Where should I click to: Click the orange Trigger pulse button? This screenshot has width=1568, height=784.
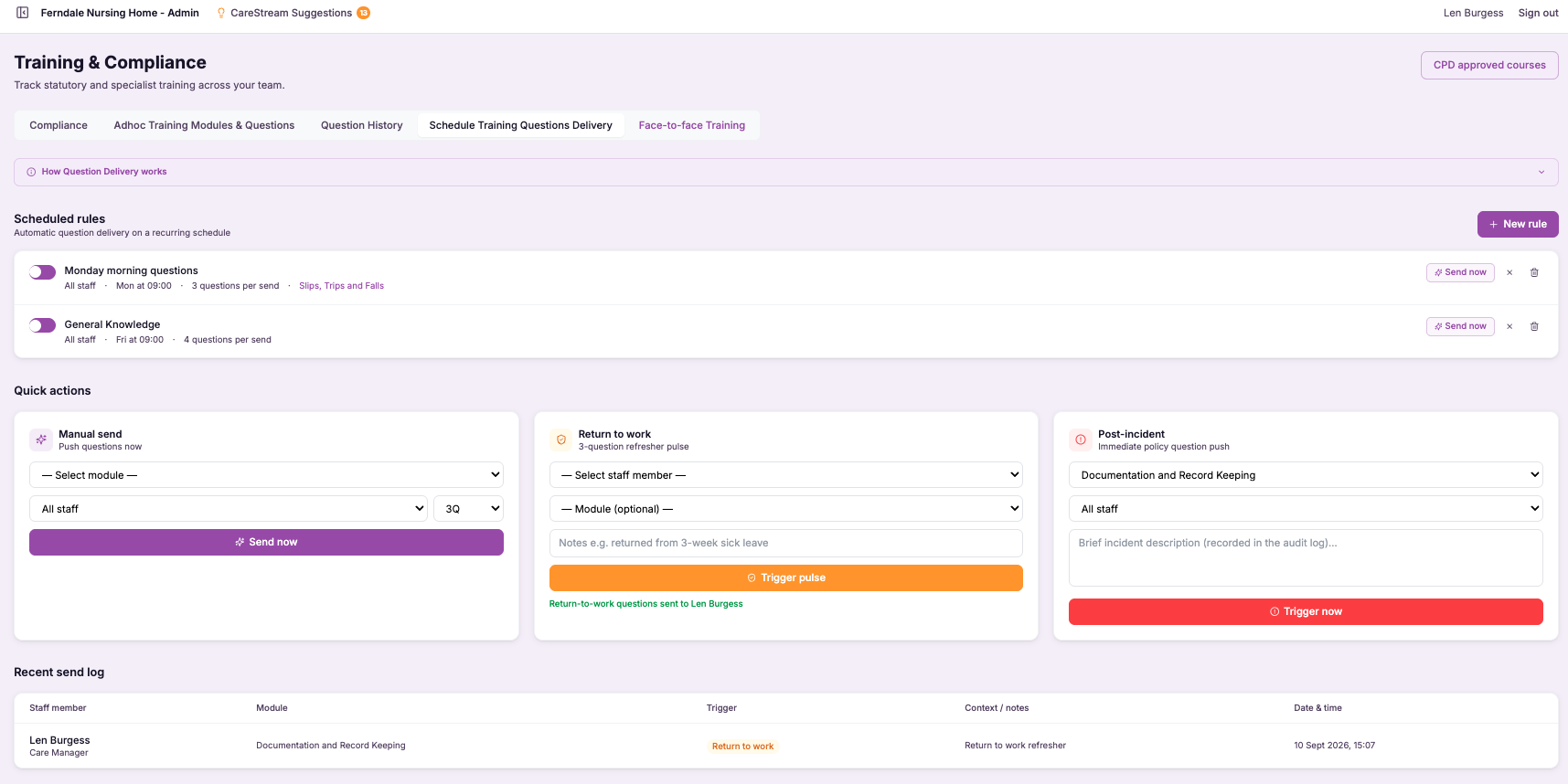tap(785, 577)
